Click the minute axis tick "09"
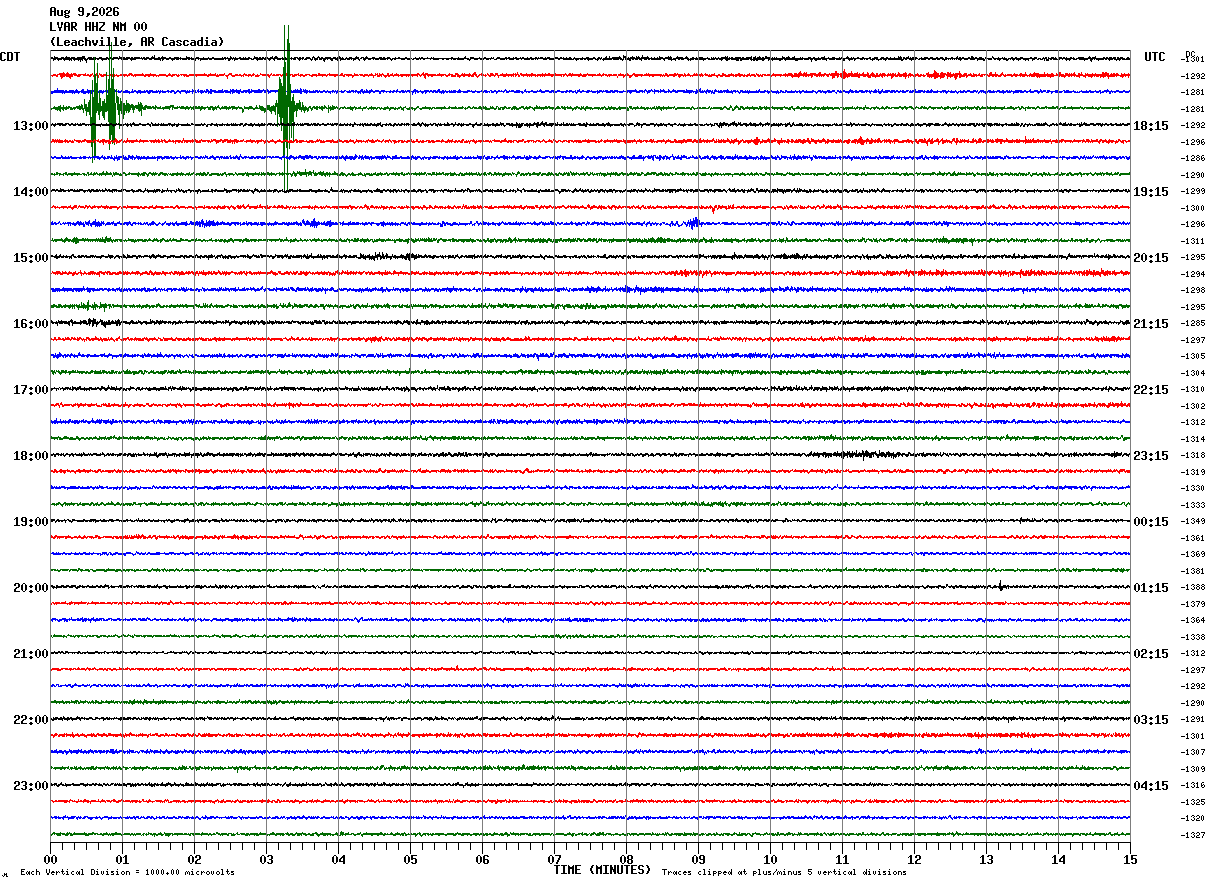 click(x=698, y=859)
